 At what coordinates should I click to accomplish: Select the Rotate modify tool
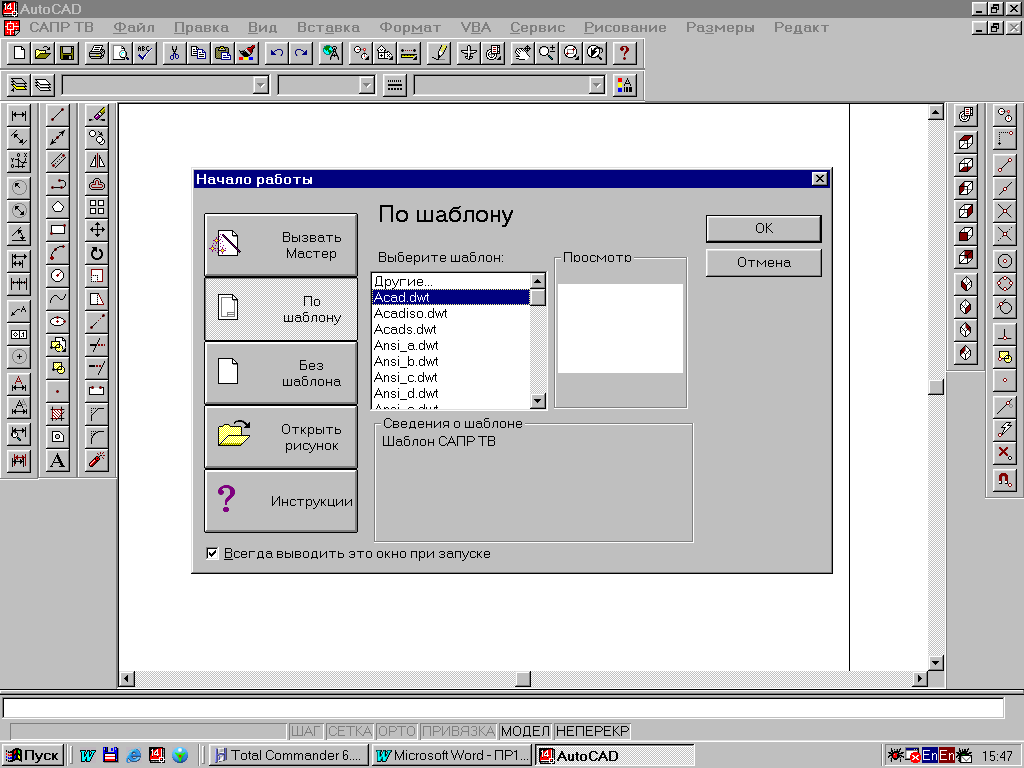pyautogui.click(x=97, y=253)
